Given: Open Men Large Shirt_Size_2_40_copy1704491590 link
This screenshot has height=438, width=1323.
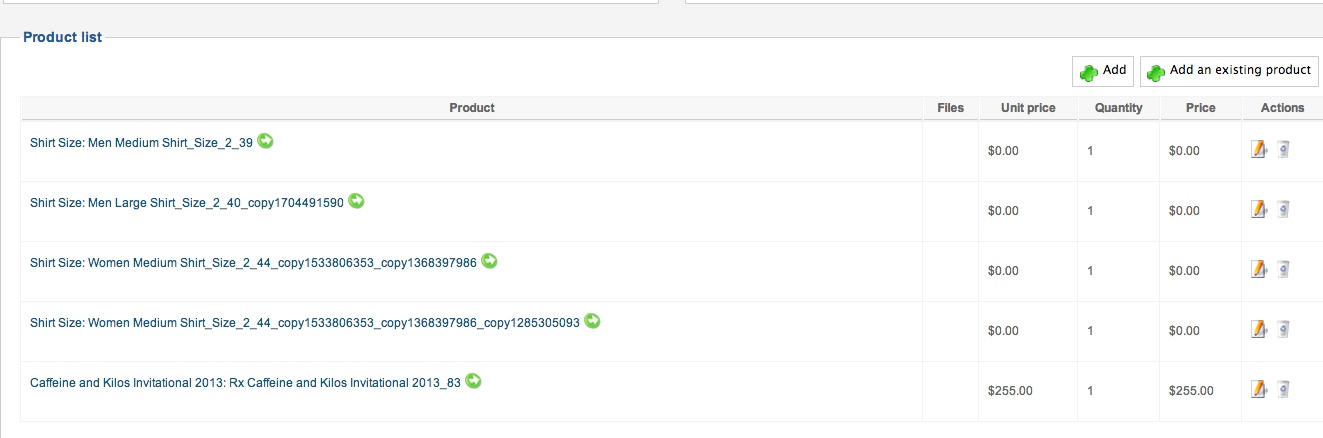Looking at the screenshot, I should (x=187, y=203).
